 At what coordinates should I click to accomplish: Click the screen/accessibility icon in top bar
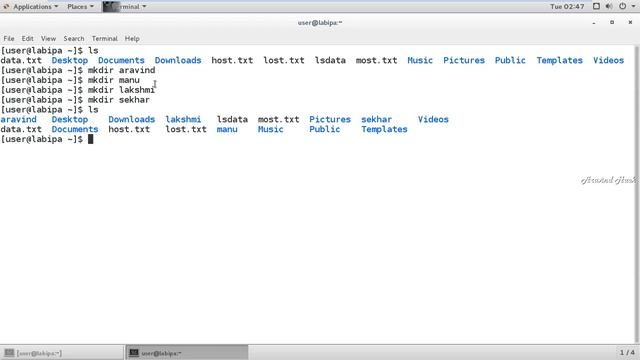click(596, 6)
